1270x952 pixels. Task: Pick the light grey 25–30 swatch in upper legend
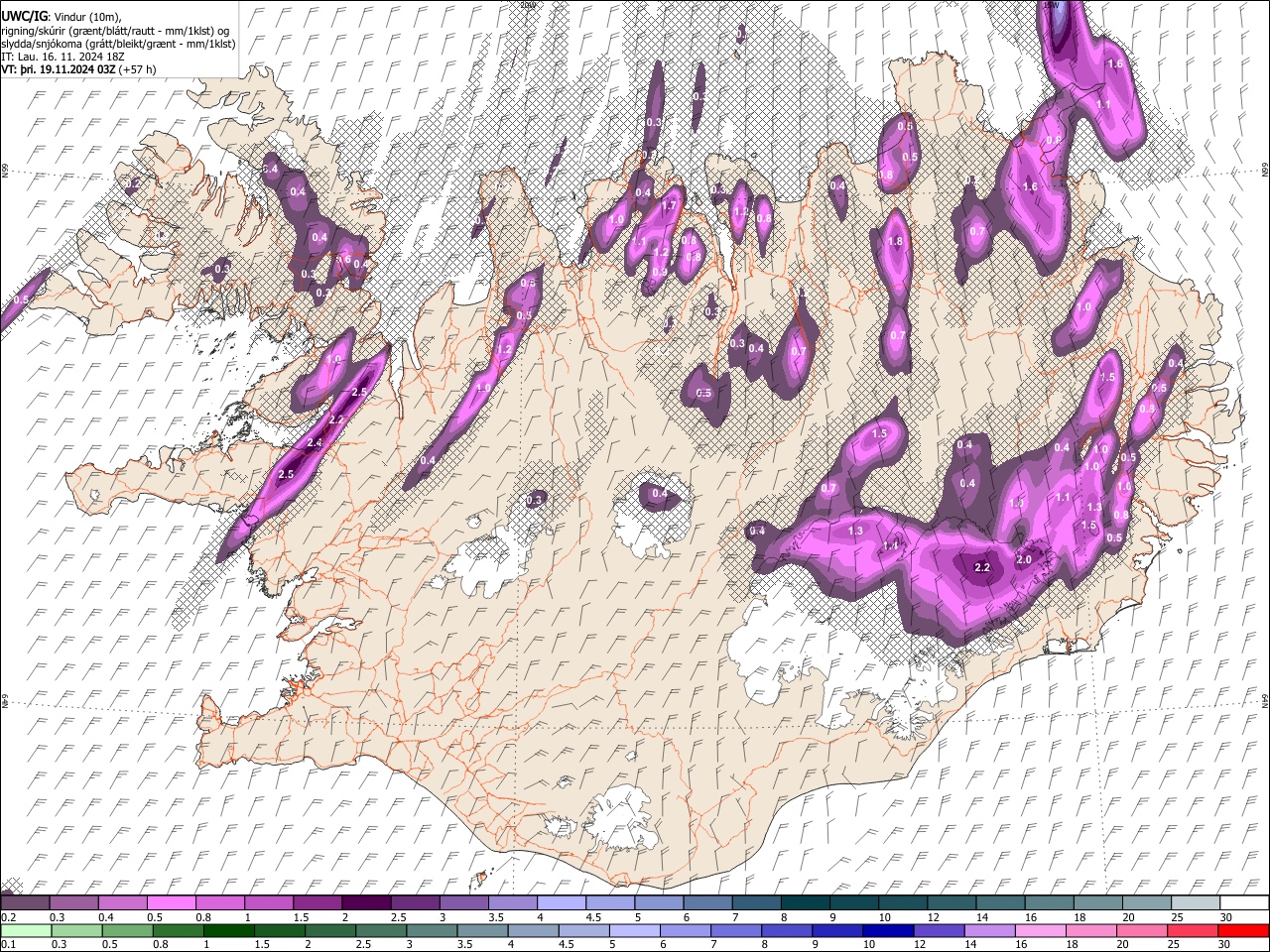pyautogui.click(x=1196, y=902)
